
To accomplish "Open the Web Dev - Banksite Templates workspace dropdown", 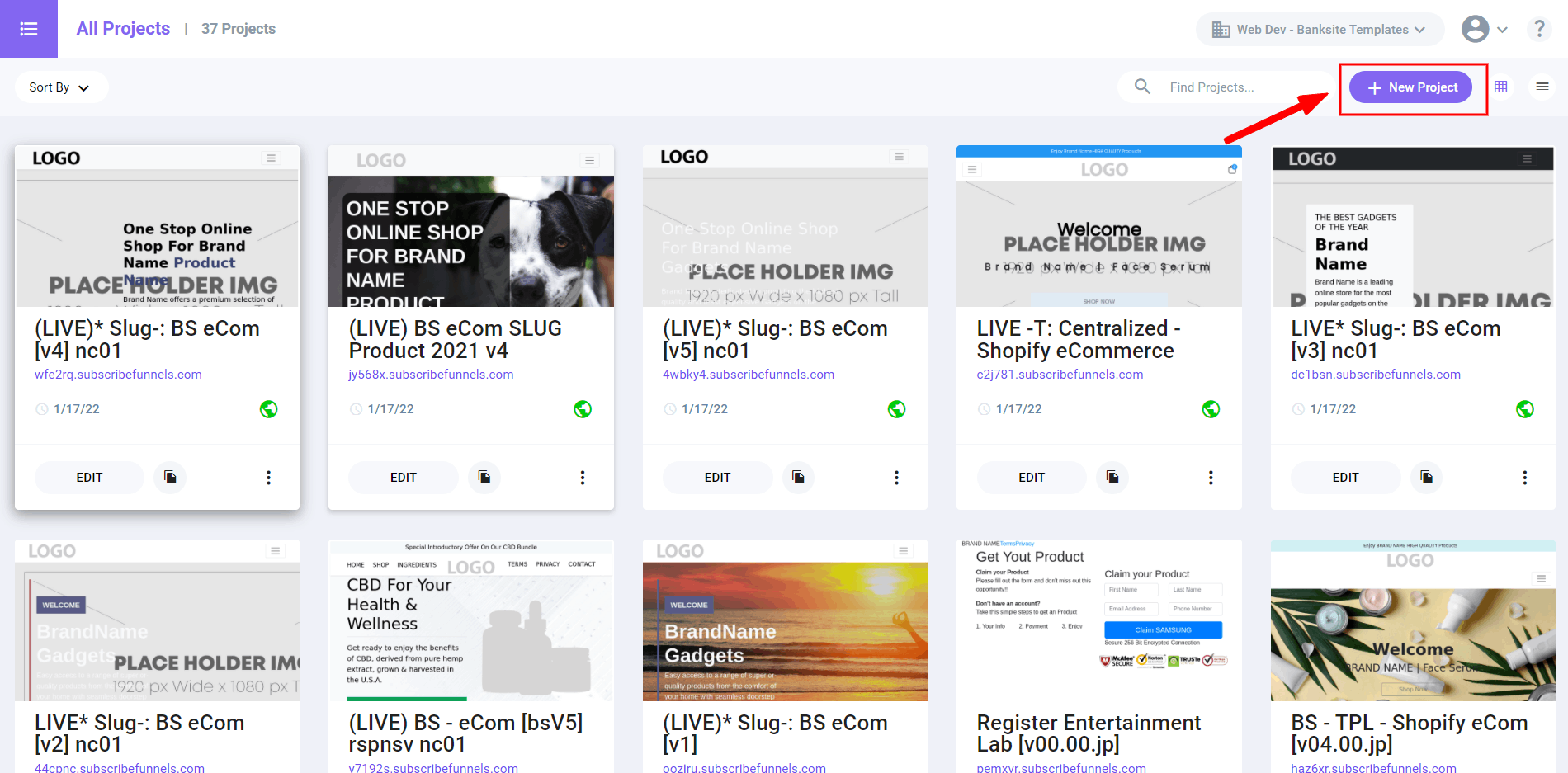I will click(x=1319, y=30).
